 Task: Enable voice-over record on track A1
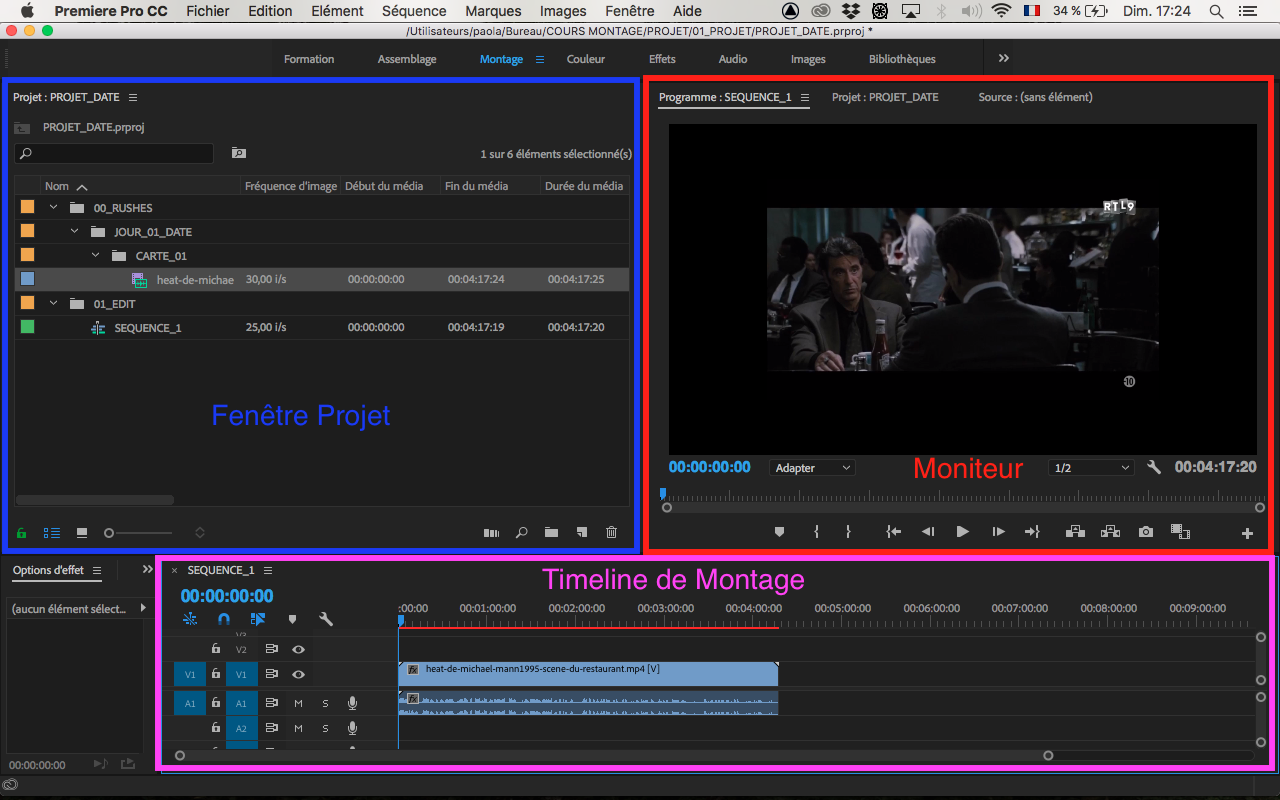click(x=352, y=704)
